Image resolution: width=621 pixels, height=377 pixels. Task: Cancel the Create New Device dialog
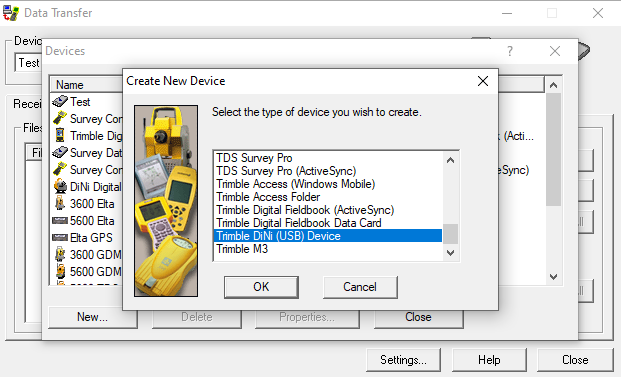(x=360, y=287)
